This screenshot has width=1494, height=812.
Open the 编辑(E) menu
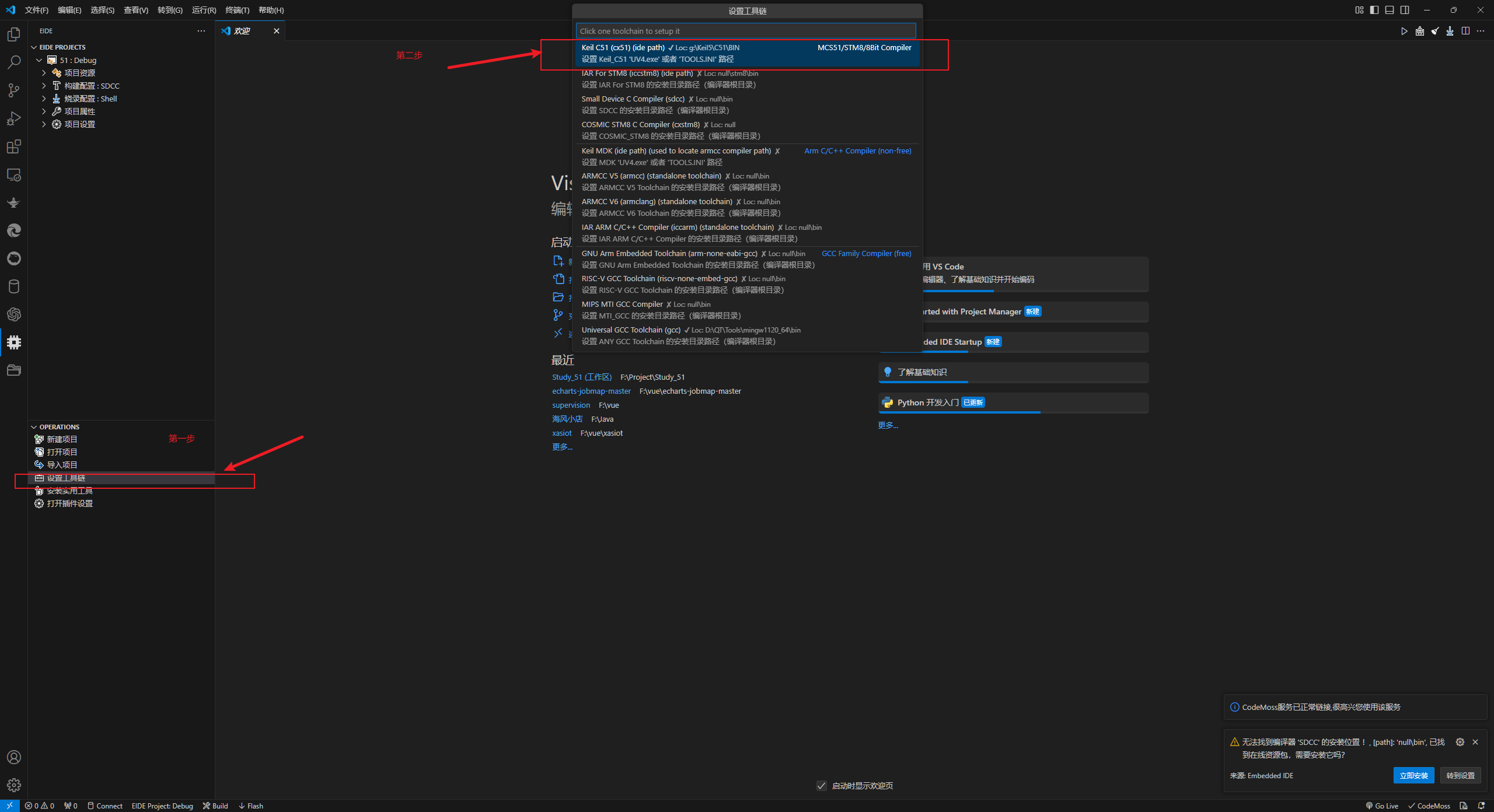[x=69, y=10]
